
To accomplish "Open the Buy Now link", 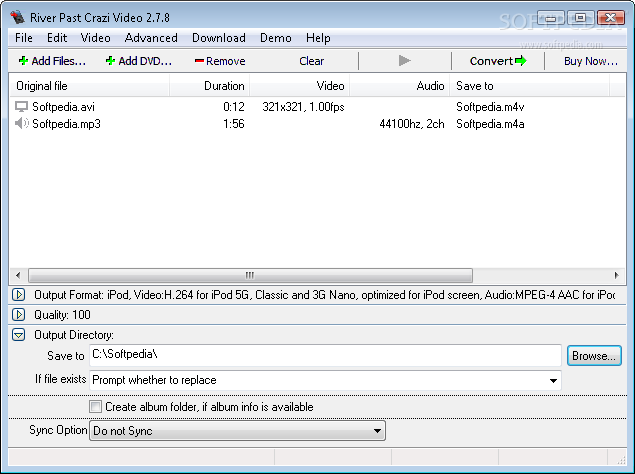I will pyautogui.click(x=591, y=61).
